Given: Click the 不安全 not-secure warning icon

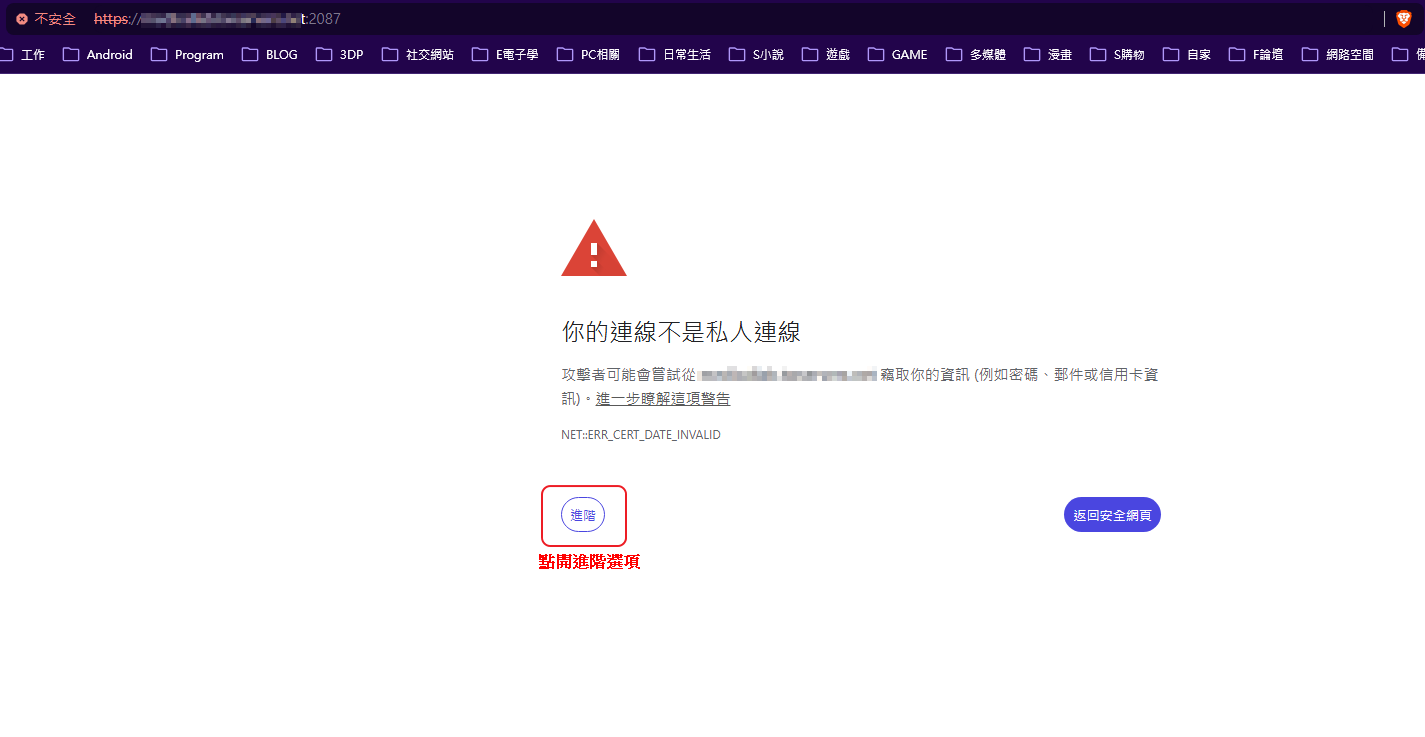Looking at the screenshot, I should pos(22,19).
